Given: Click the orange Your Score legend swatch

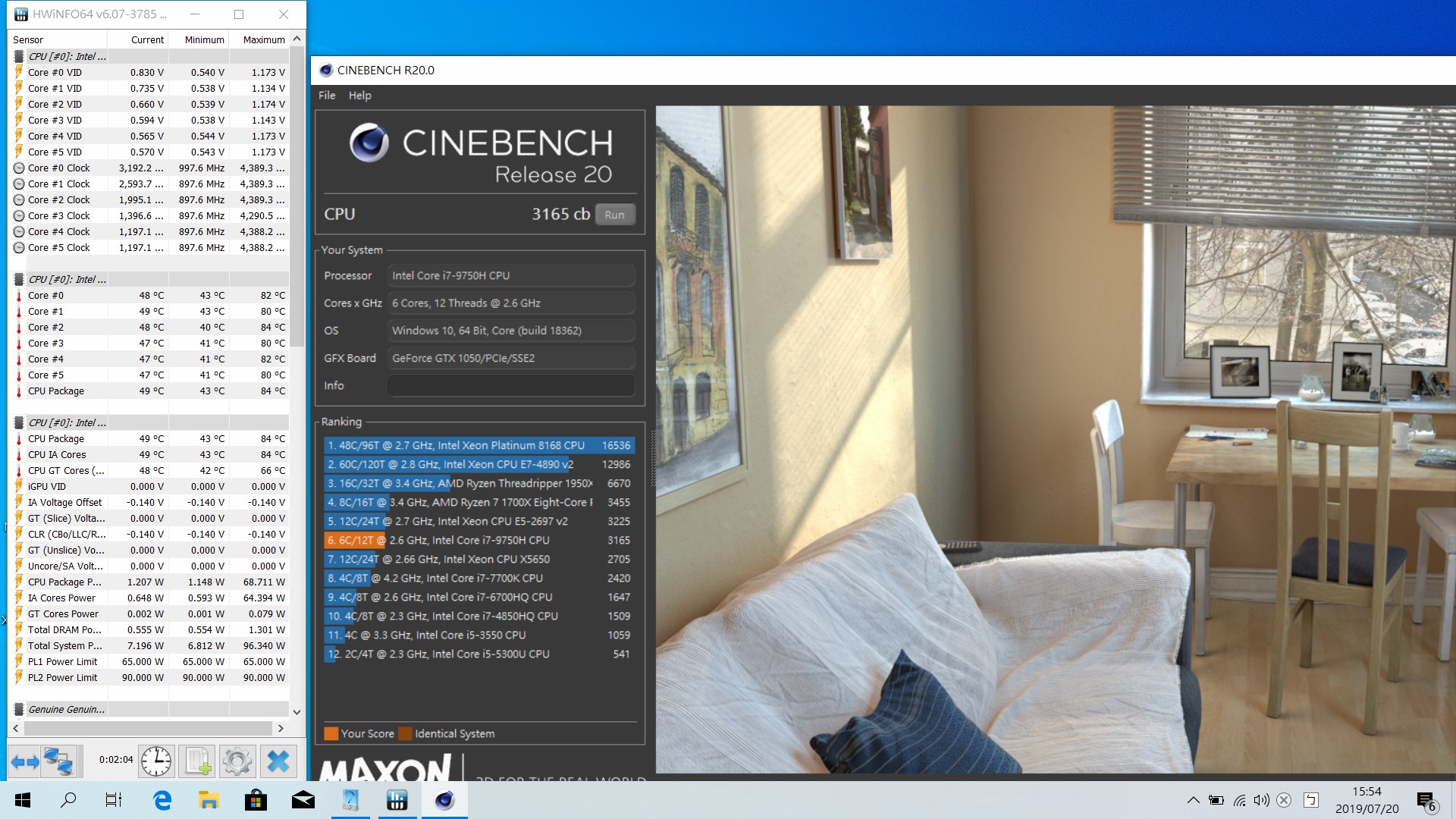Looking at the screenshot, I should [331, 734].
